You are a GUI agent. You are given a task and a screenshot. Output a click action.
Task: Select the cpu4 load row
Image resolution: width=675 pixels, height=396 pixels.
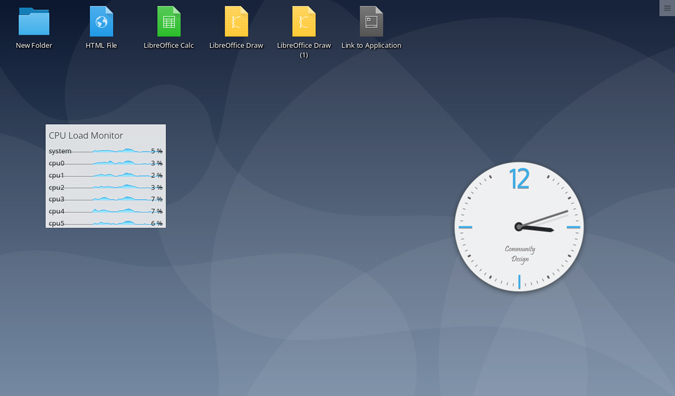click(x=105, y=211)
